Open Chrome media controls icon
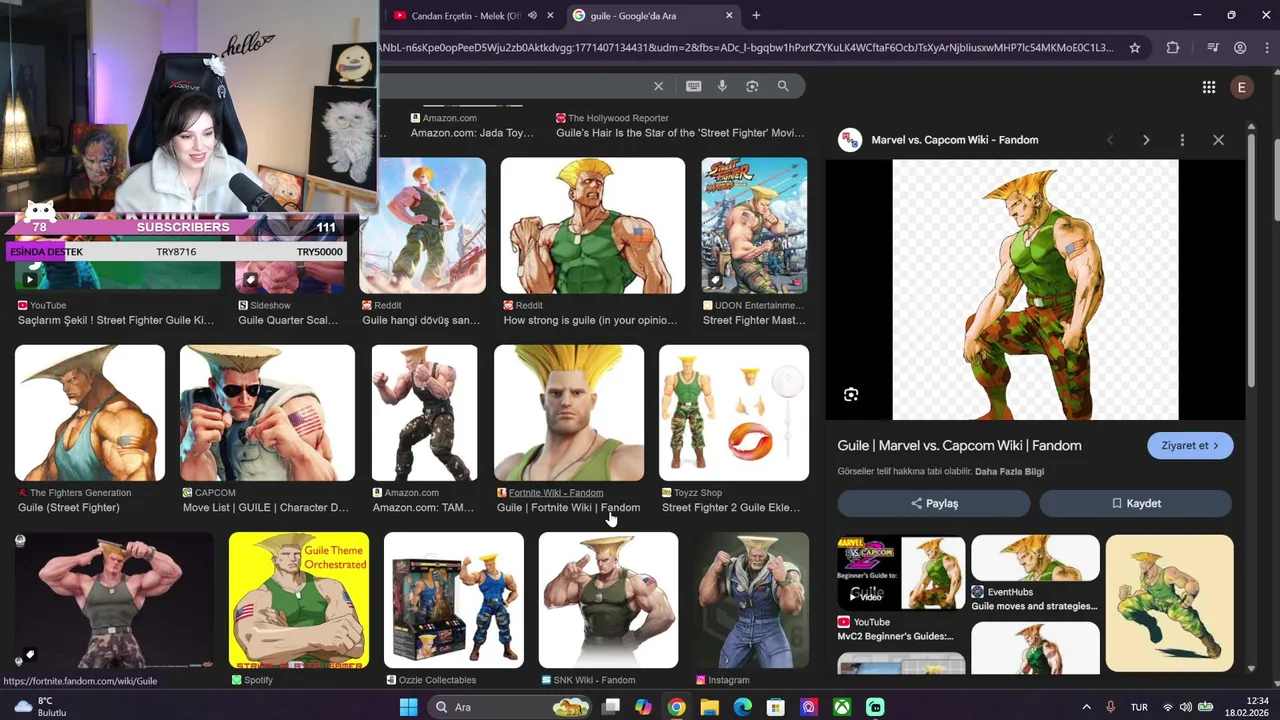1280x720 pixels. [x=1213, y=47]
